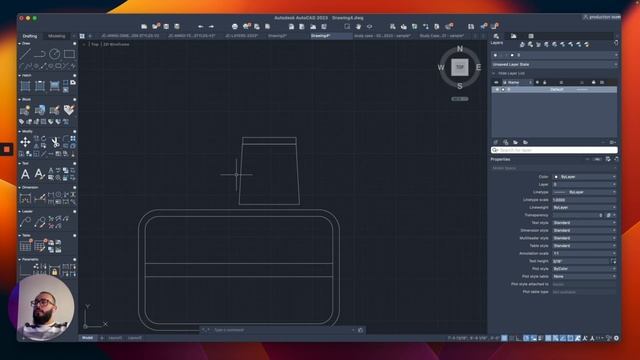Select the Multileader tool
Screen dimensions: 640x360
pyautogui.click(x=25, y=222)
